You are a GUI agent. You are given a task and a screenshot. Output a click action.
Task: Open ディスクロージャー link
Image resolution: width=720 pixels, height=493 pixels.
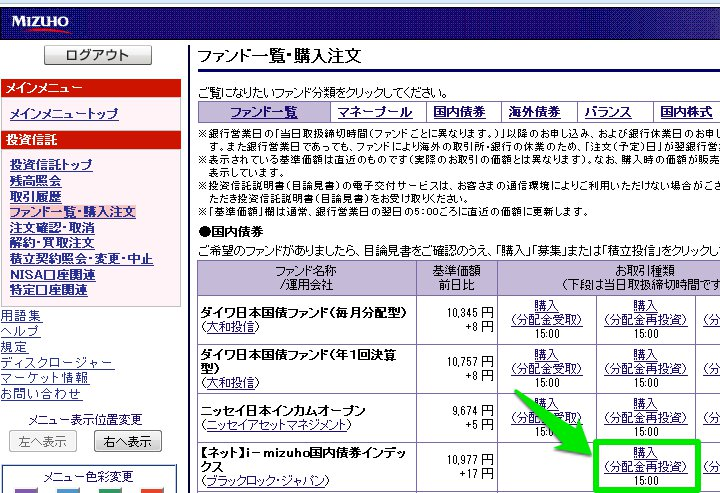tap(57, 363)
